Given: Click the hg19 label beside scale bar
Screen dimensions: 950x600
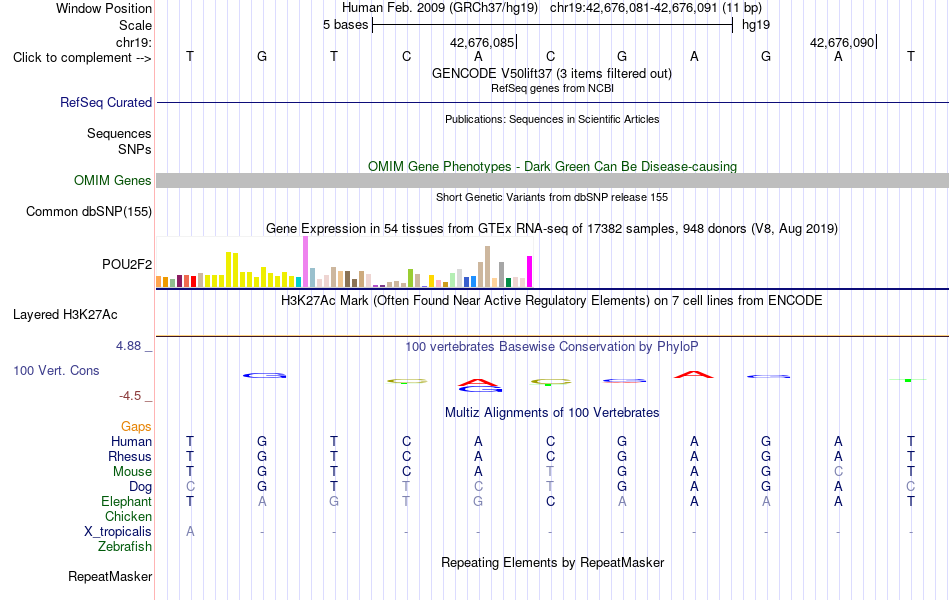Looking at the screenshot, I should click(x=756, y=25).
